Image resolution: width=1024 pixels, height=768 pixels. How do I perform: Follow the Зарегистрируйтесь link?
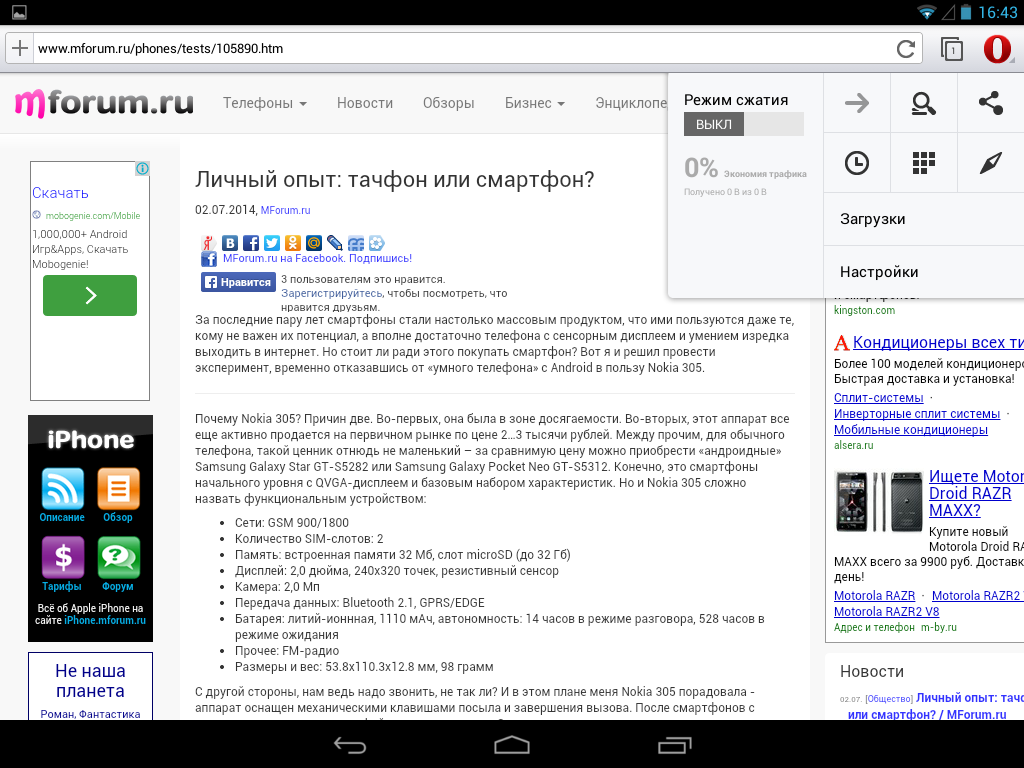332,293
